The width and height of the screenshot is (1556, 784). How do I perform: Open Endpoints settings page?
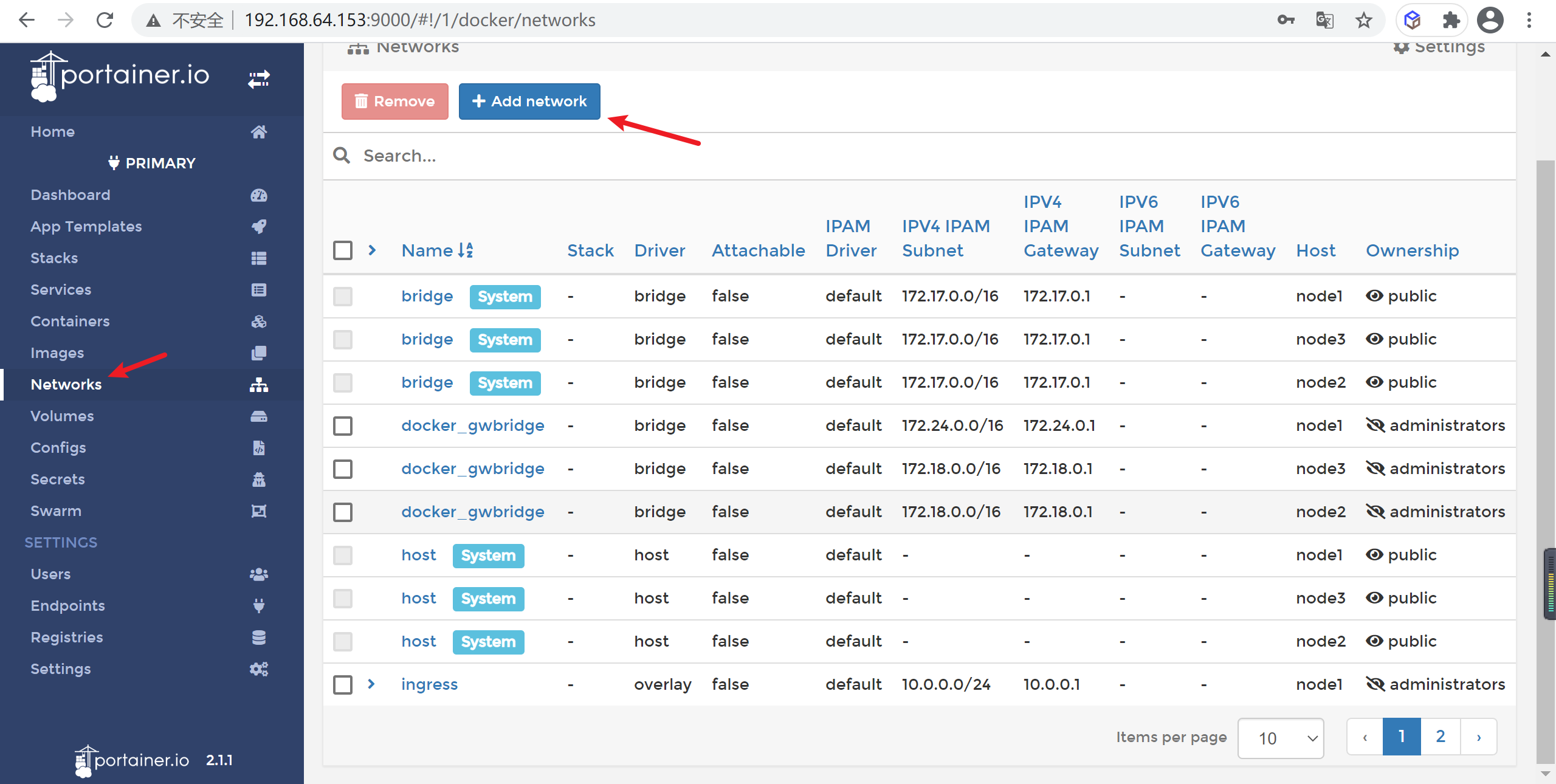tap(68, 605)
